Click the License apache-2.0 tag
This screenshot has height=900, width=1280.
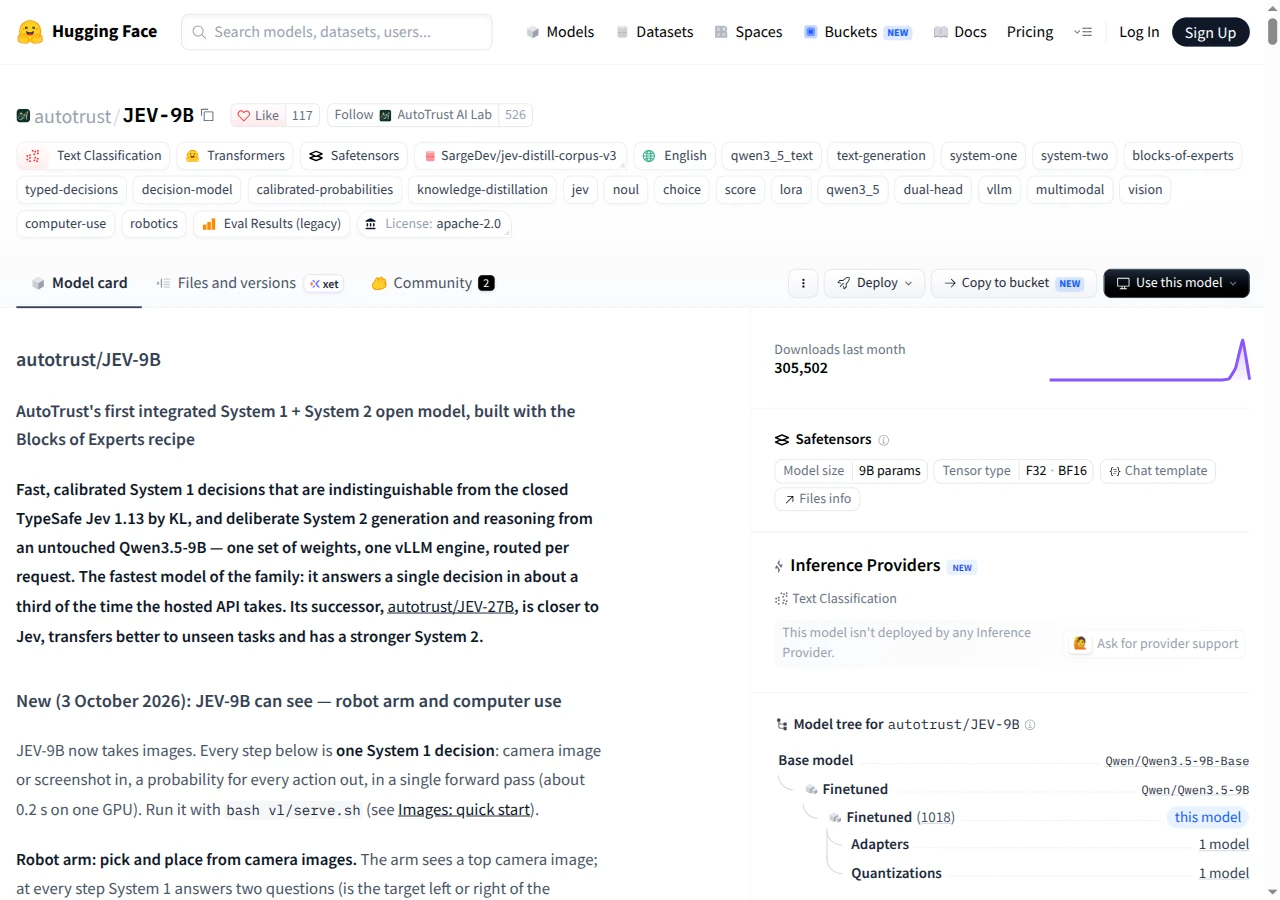tap(434, 224)
